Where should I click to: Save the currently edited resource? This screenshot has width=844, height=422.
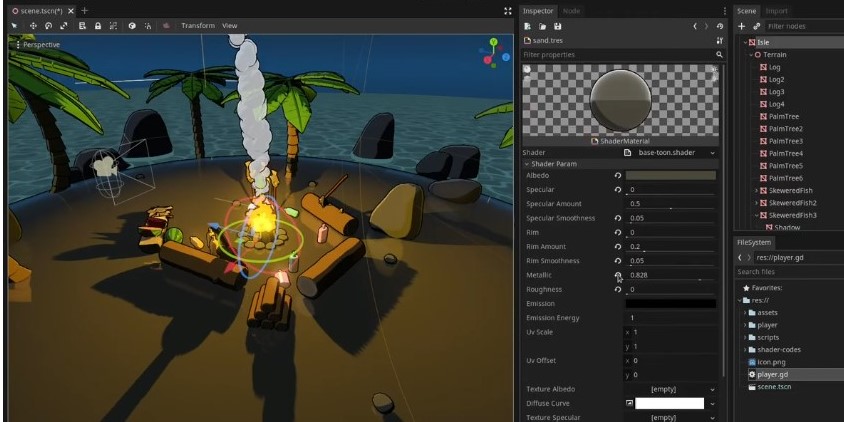(558, 26)
